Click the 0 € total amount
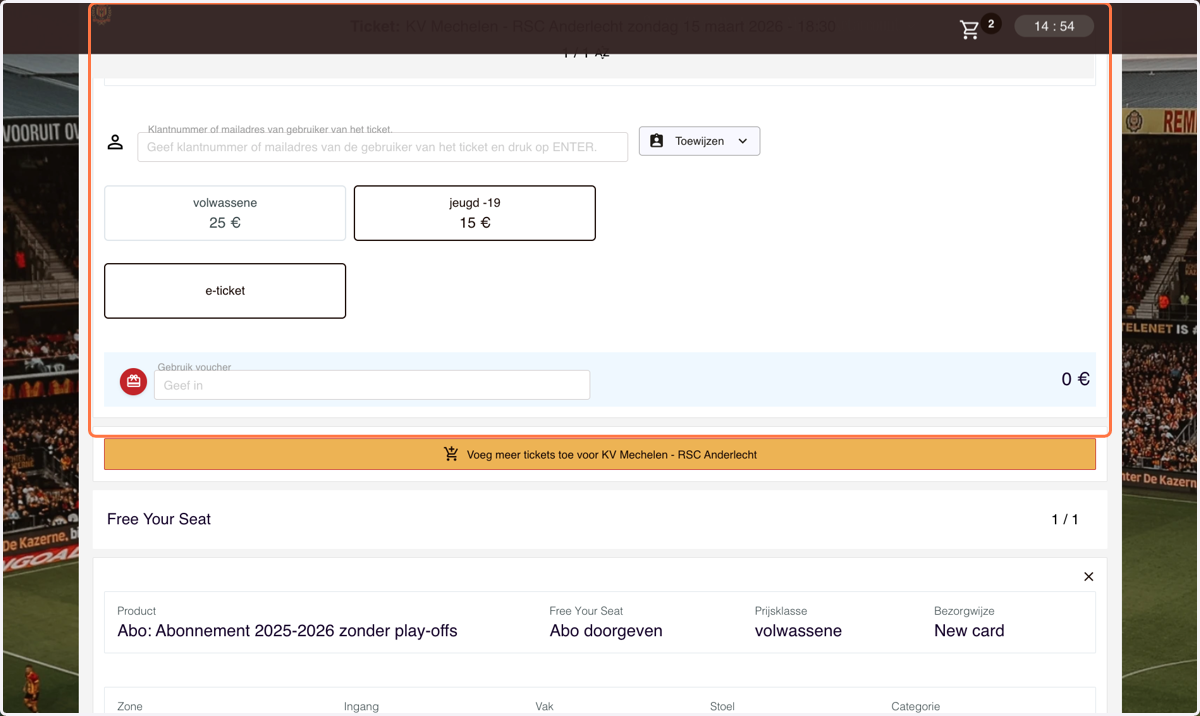The height and width of the screenshot is (716, 1200). (1076, 379)
